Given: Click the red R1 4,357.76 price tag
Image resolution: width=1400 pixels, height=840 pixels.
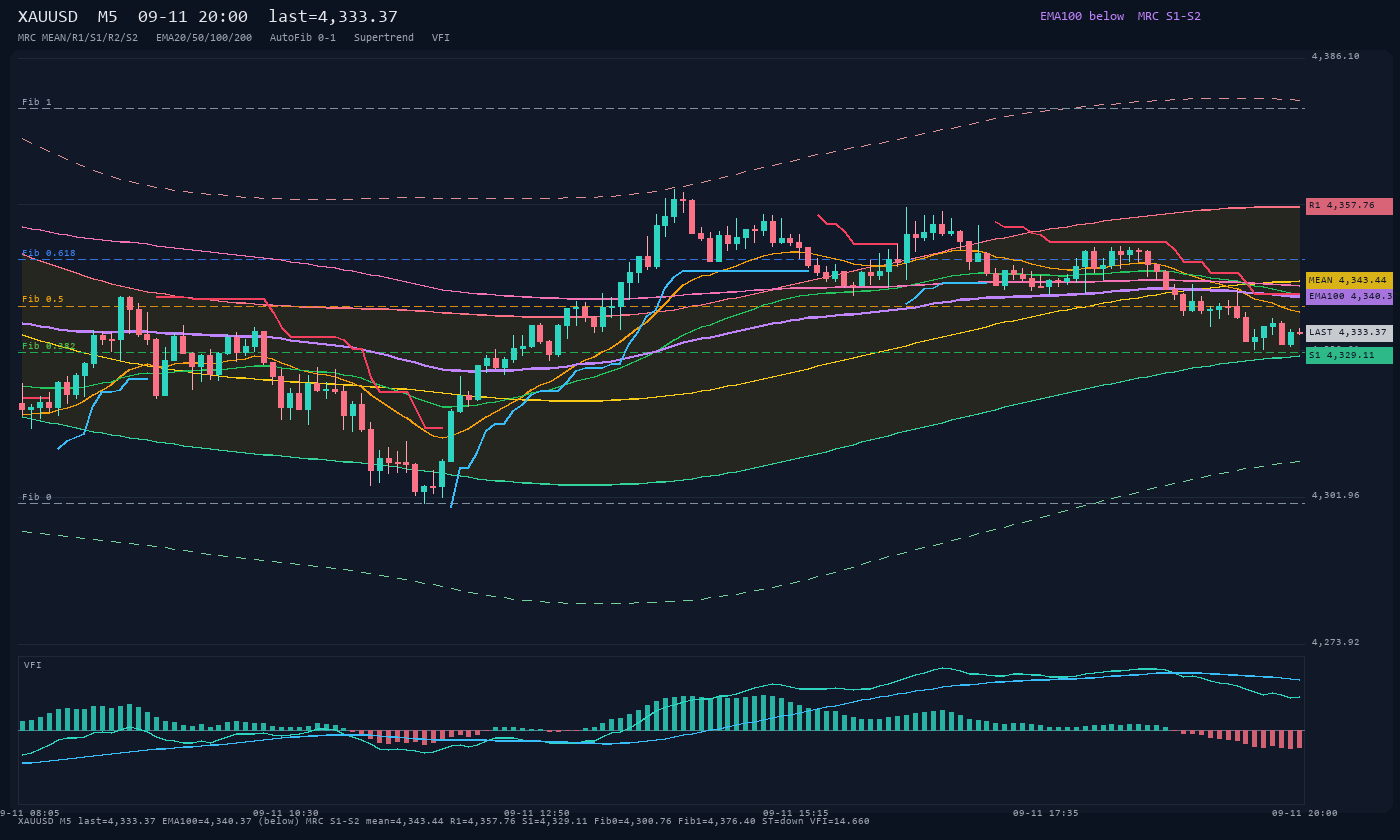Looking at the screenshot, I should click(x=1349, y=206).
